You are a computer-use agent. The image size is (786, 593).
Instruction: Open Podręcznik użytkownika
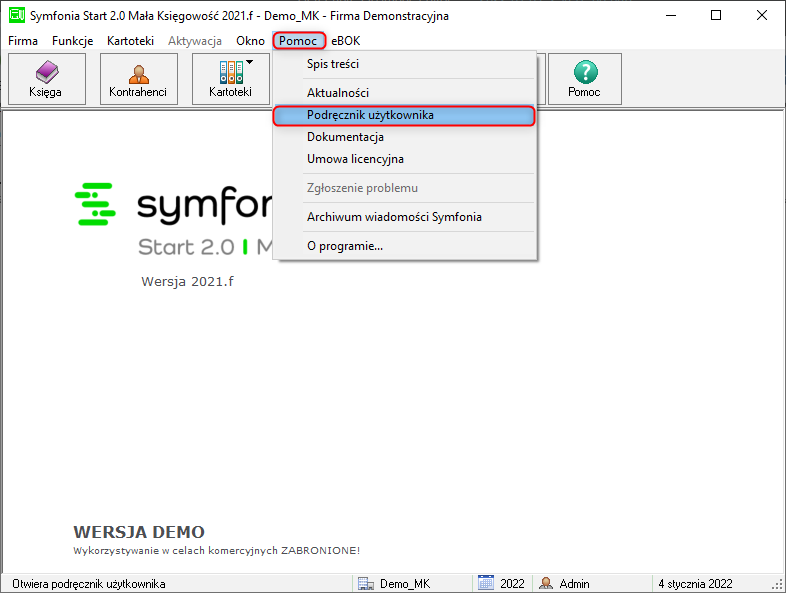405,115
